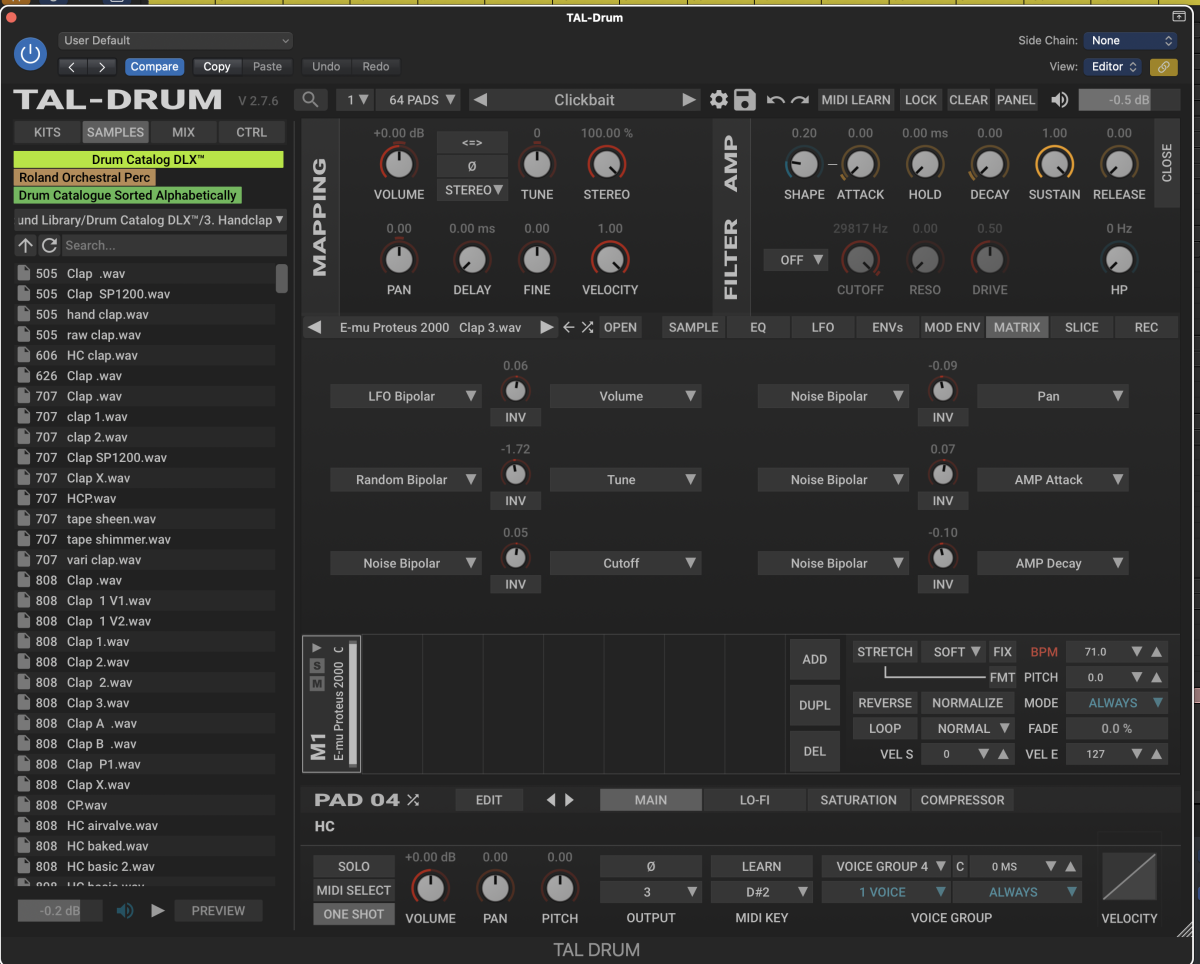Go up one folder in sample browser
Image resolution: width=1200 pixels, height=964 pixels.
[x=25, y=245]
